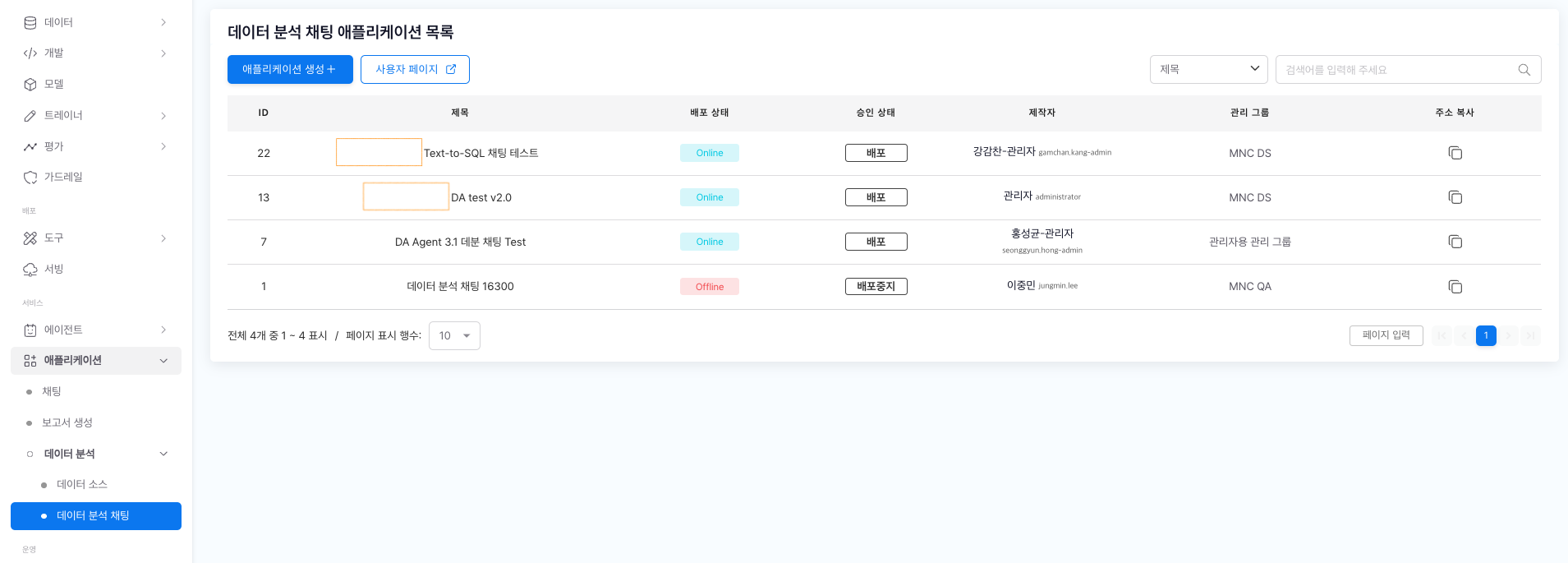Open the 제목 search filter dropdown
Viewport: 1568px width, 563px height.
tap(1208, 70)
